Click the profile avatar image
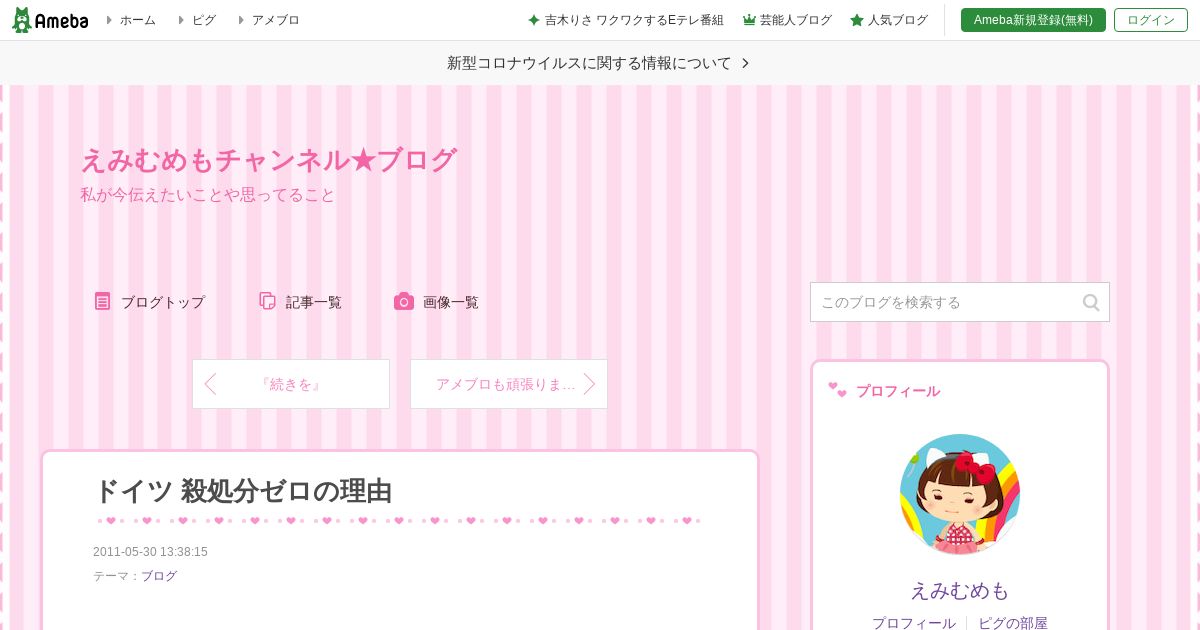This screenshot has width=1200, height=630. (960, 494)
